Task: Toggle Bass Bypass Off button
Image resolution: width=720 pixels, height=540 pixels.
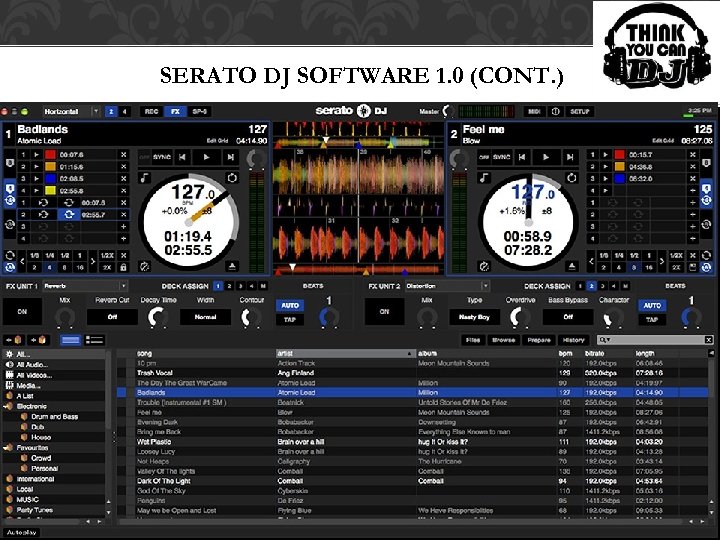Action: point(568,317)
